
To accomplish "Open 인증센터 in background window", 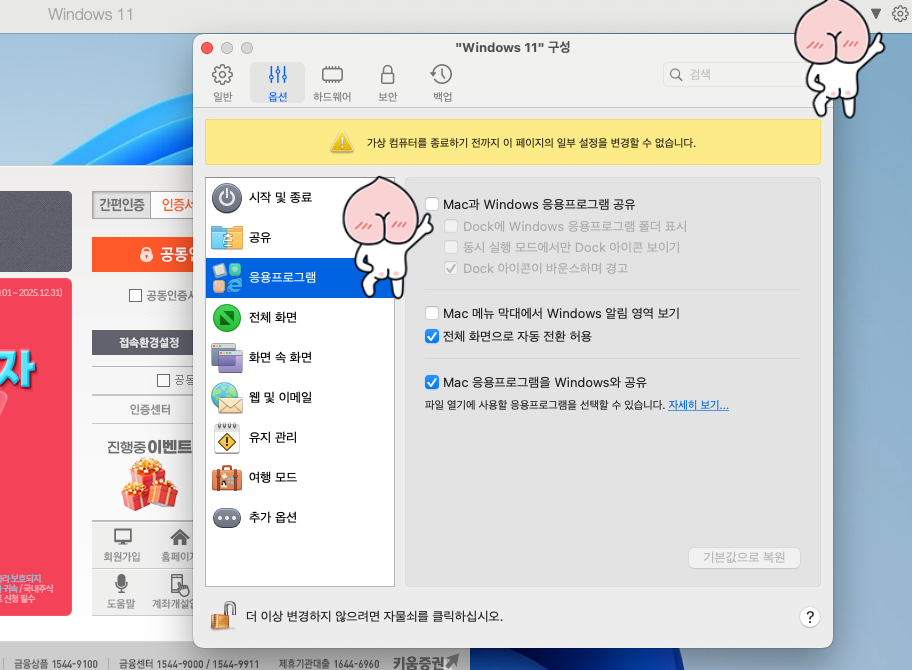I will pyautogui.click(x=150, y=409).
